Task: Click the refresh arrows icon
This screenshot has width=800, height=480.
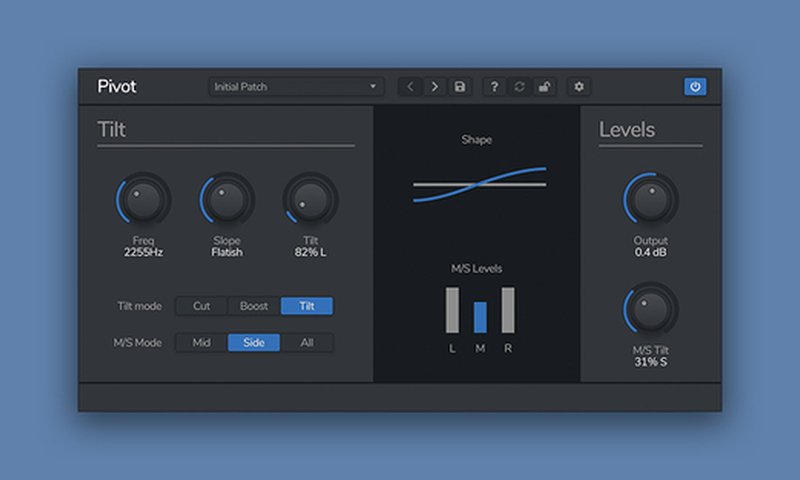Action: 519,87
